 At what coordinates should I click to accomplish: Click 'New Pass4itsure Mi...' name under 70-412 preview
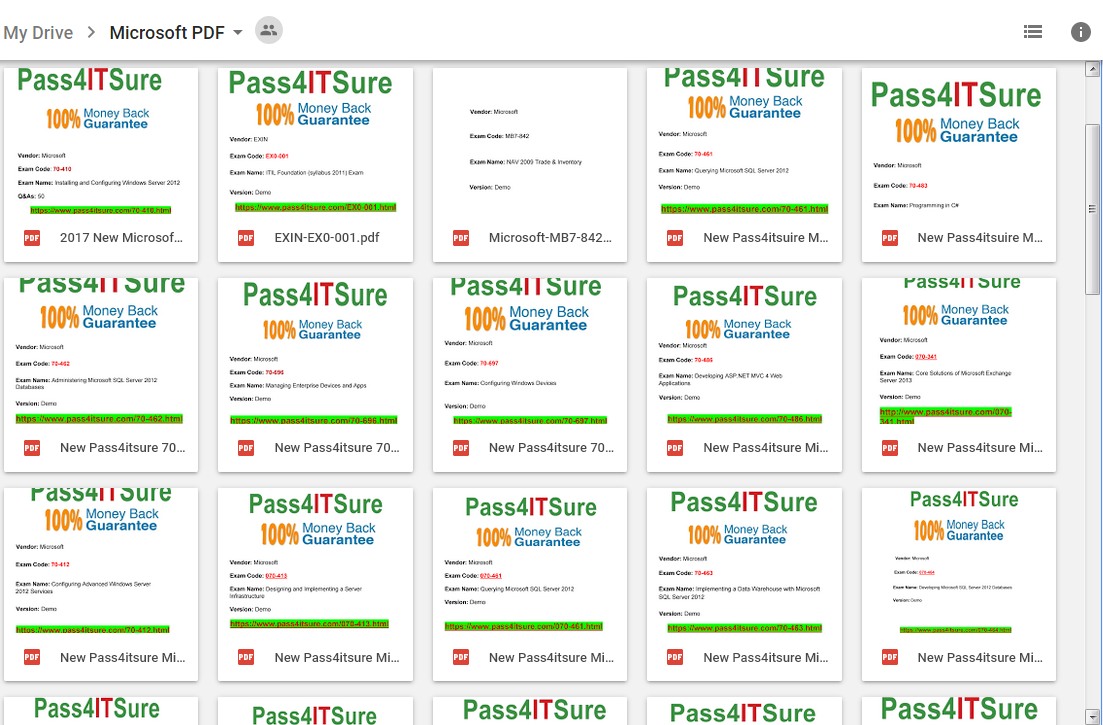click(122, 657)
